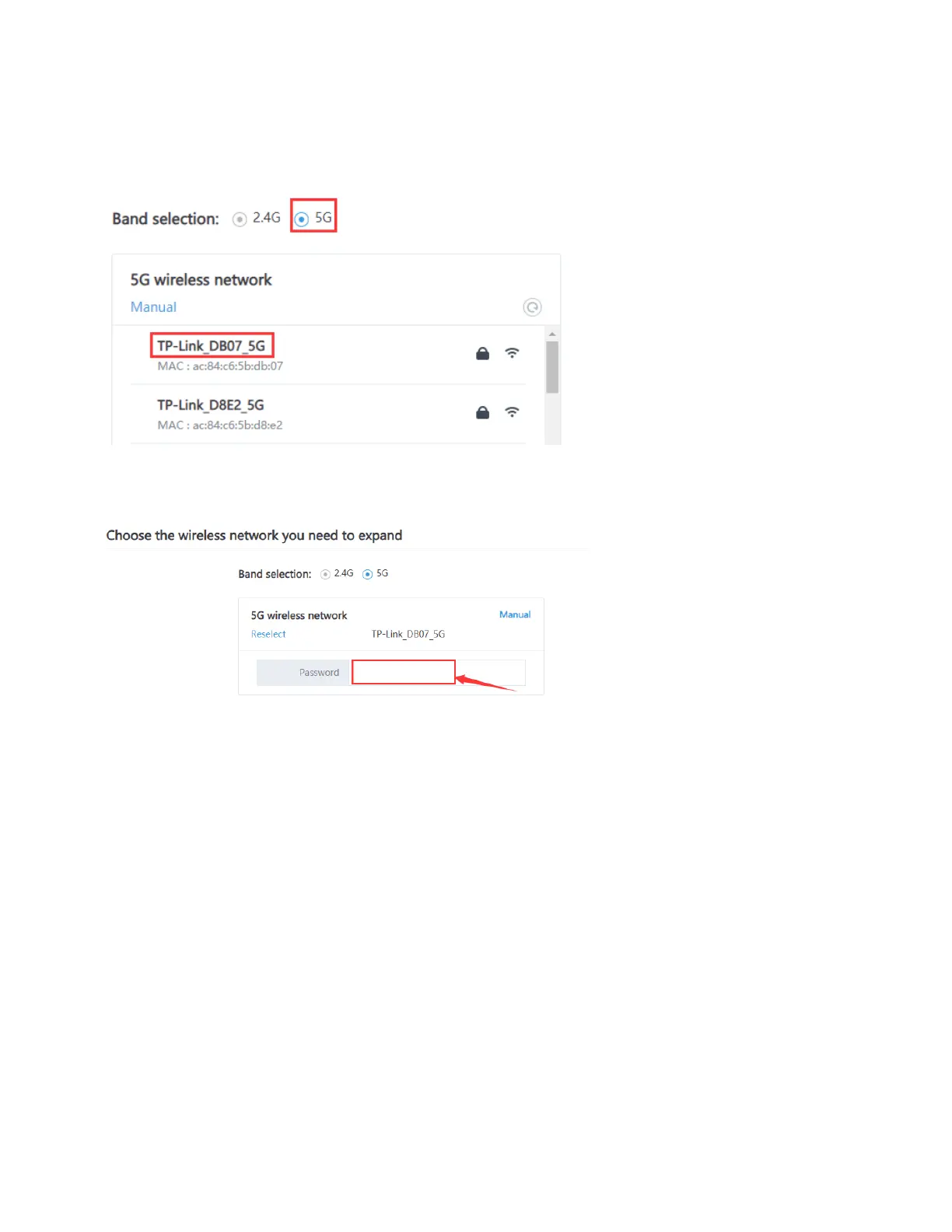Image resolution: width=952 pixels, height=1232 pixels.
Task: Select the highlighted 5G band radio button
Action: (x=302, y=219)
